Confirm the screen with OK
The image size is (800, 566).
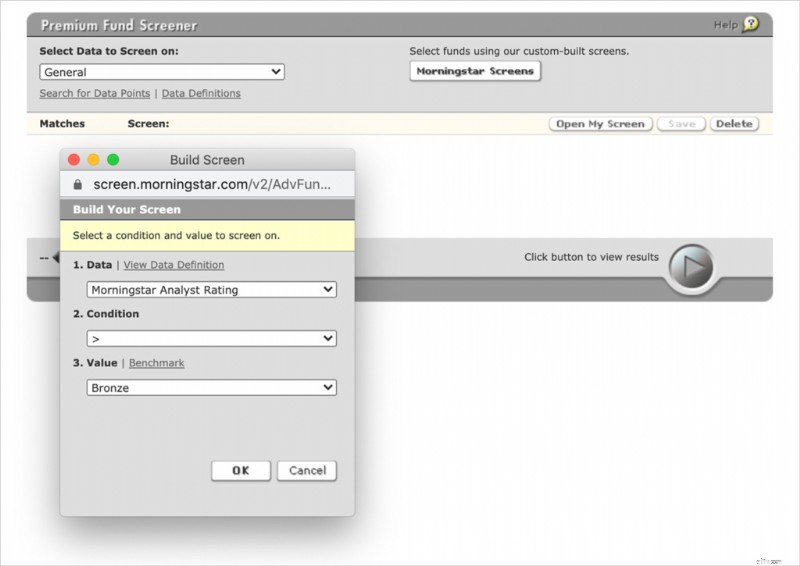point(241,471)
